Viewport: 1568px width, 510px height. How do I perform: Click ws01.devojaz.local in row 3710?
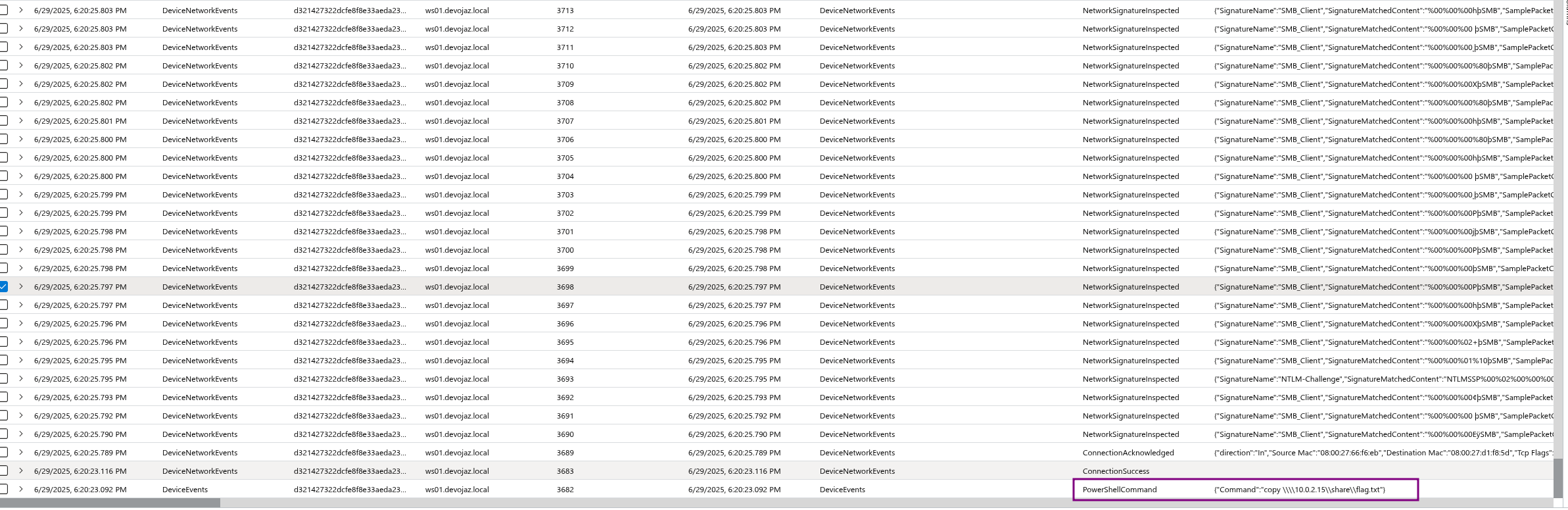456,66
